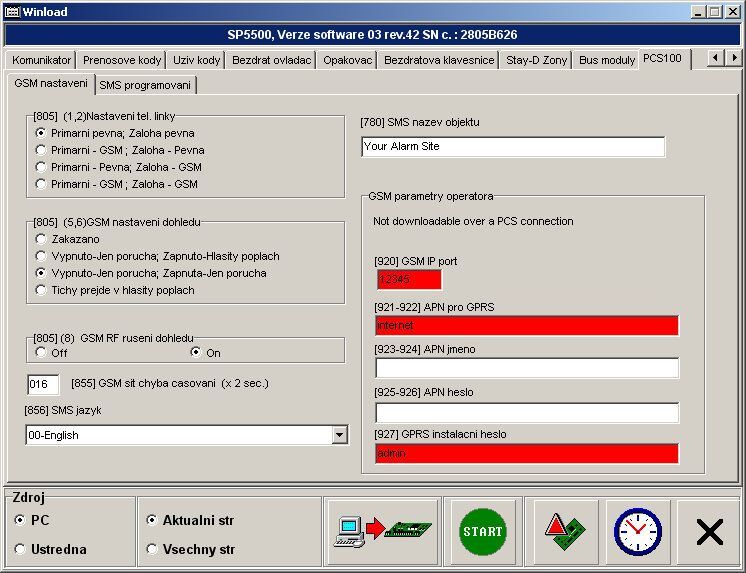Select Vsechny str option

click(152, 549)
